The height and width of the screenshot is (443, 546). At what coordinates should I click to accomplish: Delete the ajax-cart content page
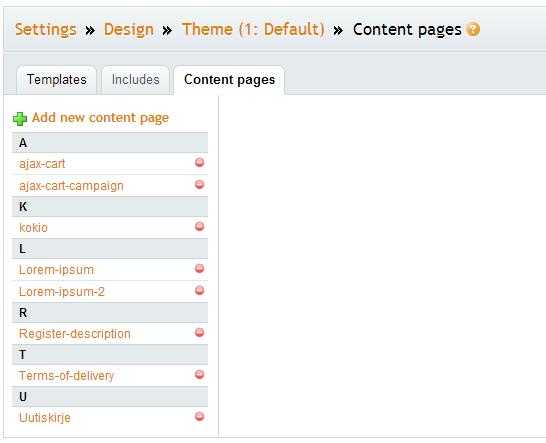[x=200, y=162]
